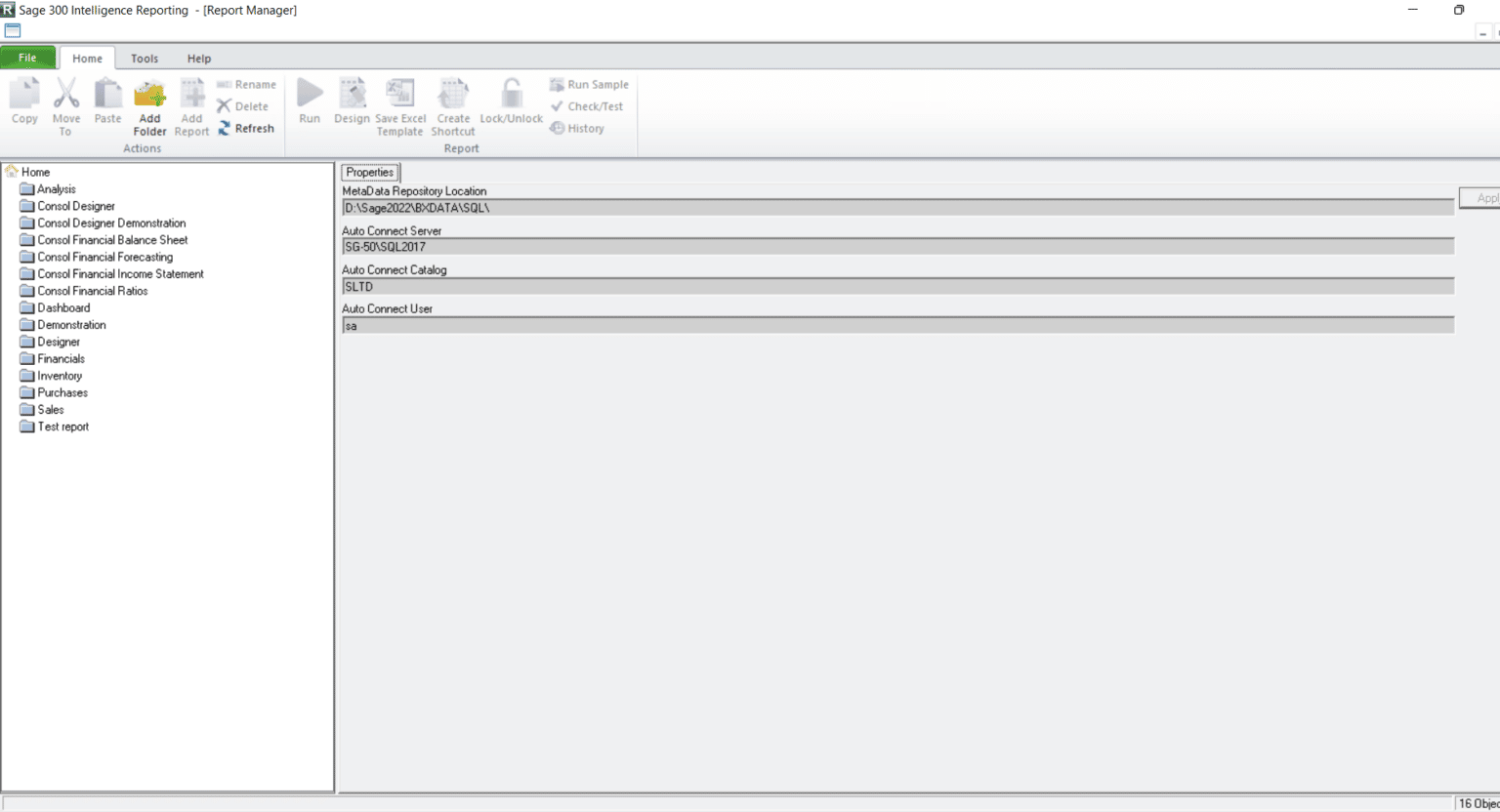Select the Financials folder in the tree
Viewport: 1500px width, 812px height.
coord(59,358)
